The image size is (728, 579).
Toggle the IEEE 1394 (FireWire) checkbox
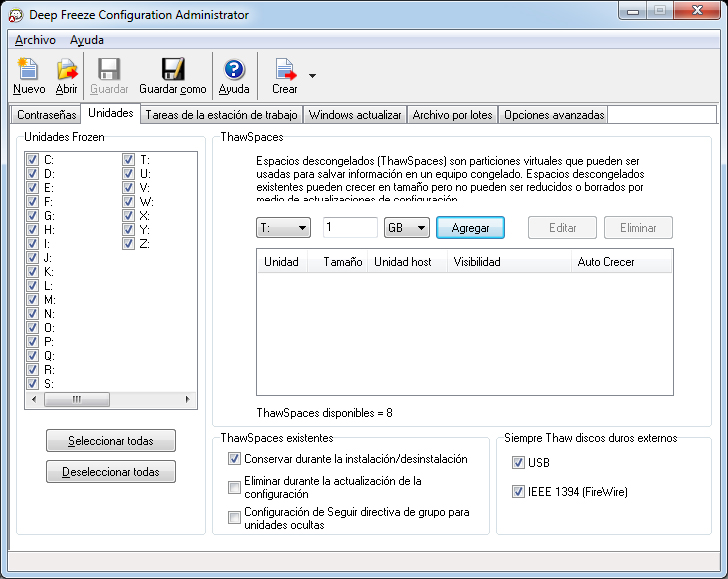518,491
